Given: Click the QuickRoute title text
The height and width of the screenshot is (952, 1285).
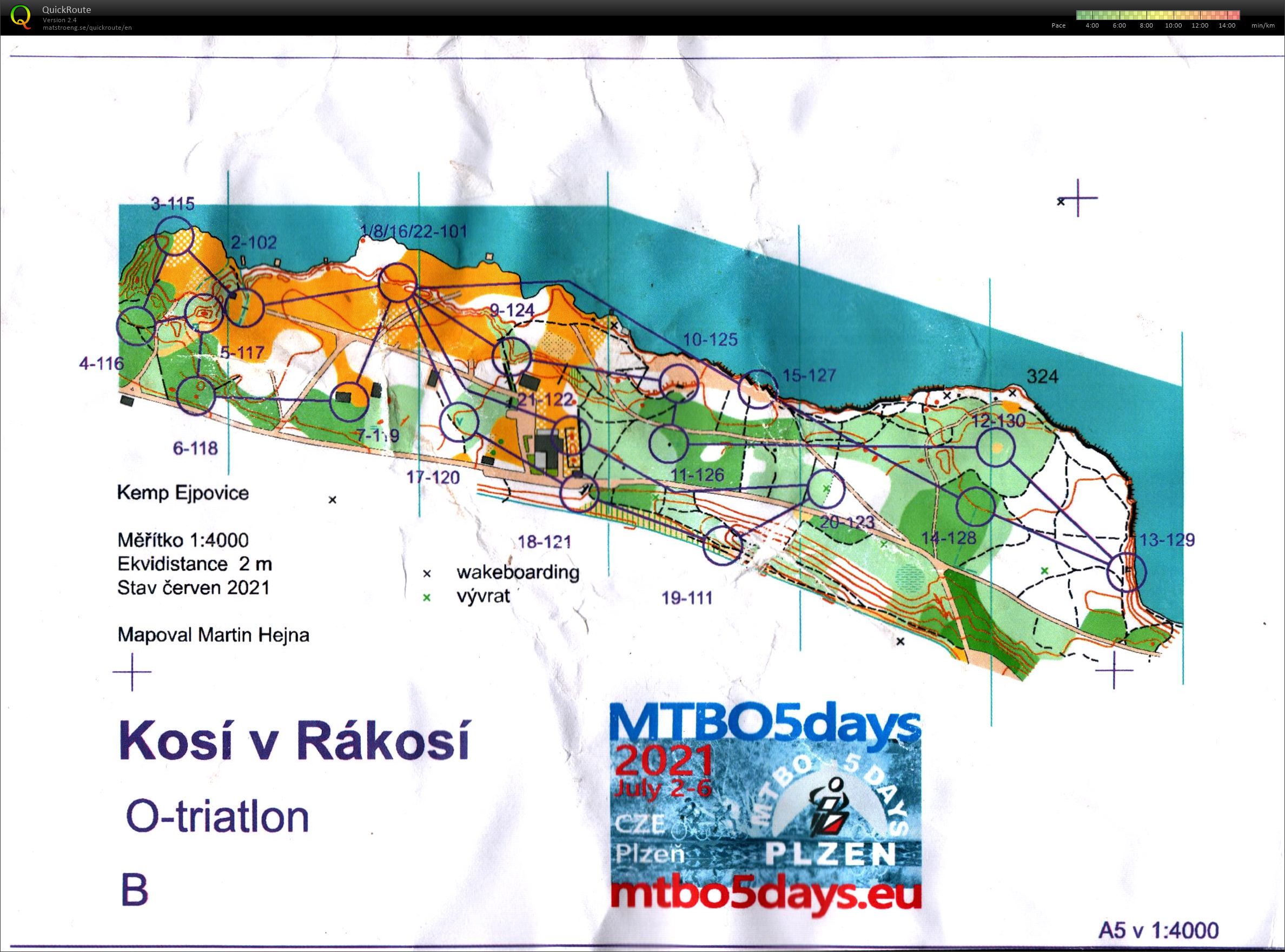Looking at the screenshot, I should pyautogui.click(x=67, y=10).
